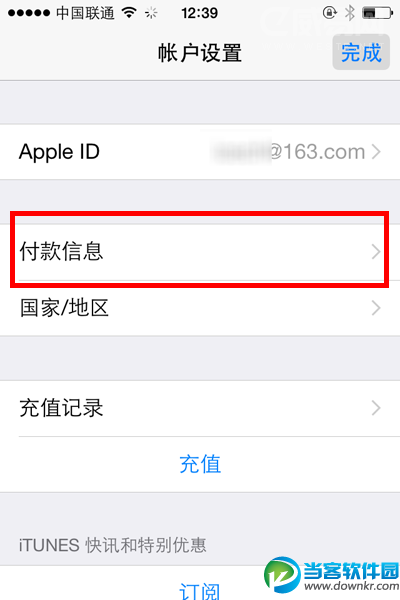
Task: Open the Apple ID row
Action: 200,152
